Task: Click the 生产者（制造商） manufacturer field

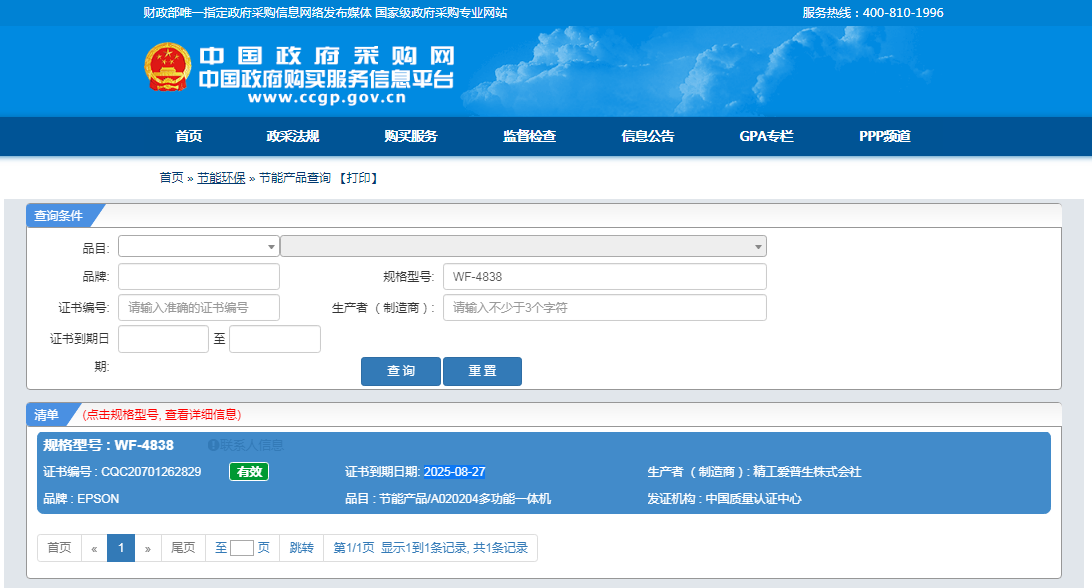Action: click(x=604, y=307)
